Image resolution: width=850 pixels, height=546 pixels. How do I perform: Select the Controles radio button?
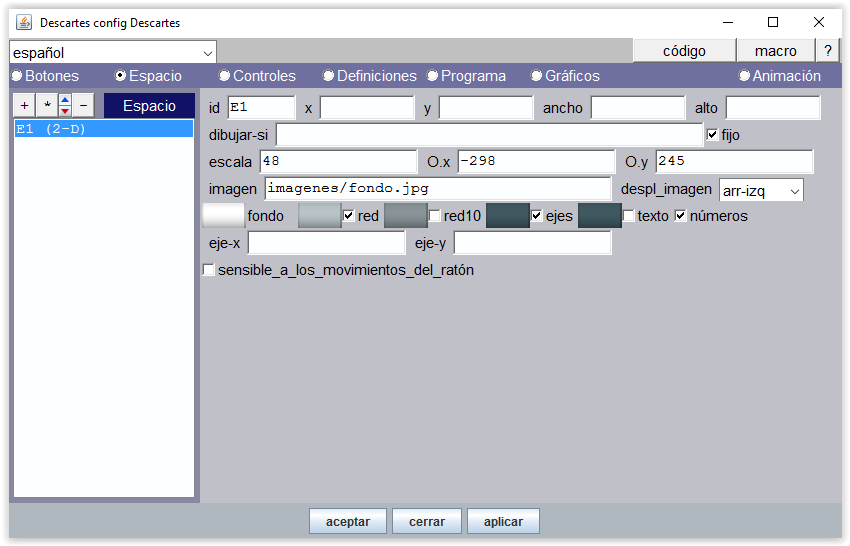click(225, 76)
